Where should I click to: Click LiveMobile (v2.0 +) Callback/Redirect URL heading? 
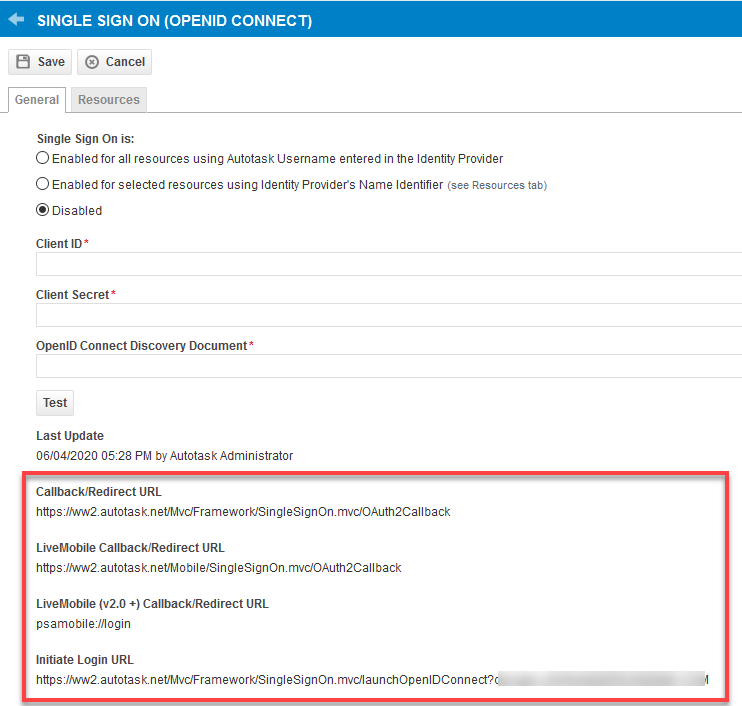152,604
